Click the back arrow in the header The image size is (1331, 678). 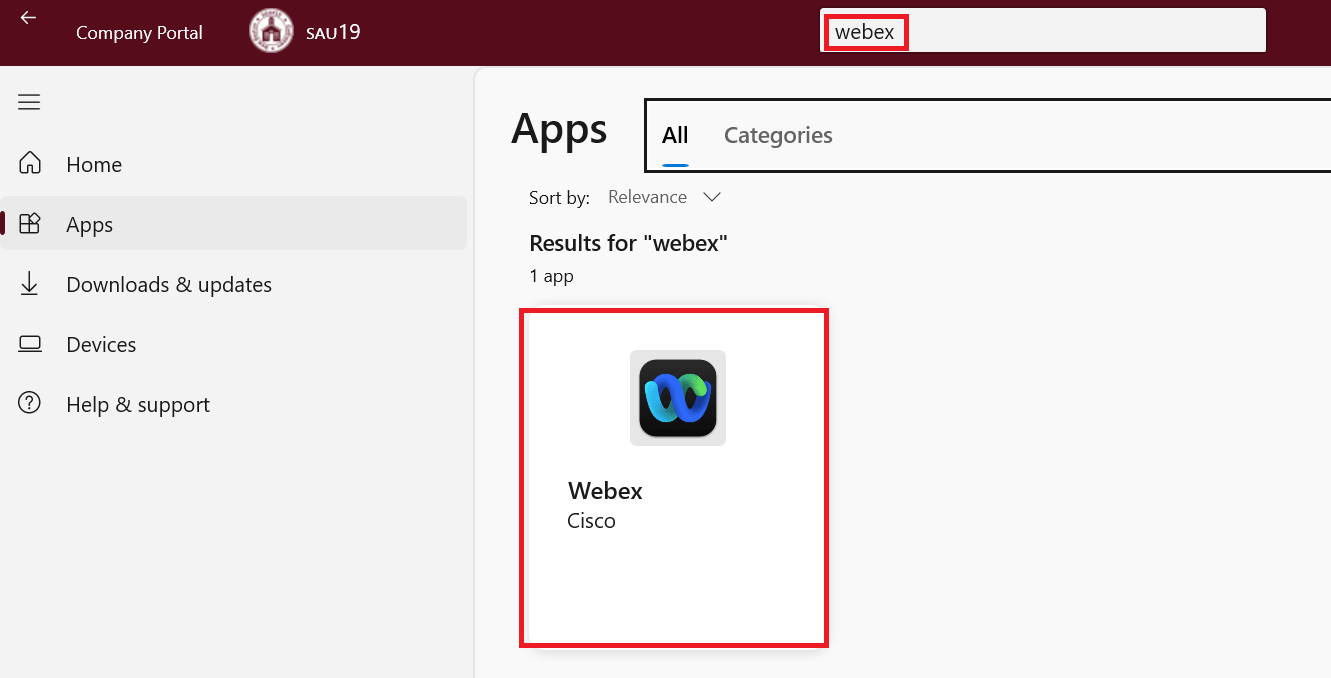coord(28,18)
